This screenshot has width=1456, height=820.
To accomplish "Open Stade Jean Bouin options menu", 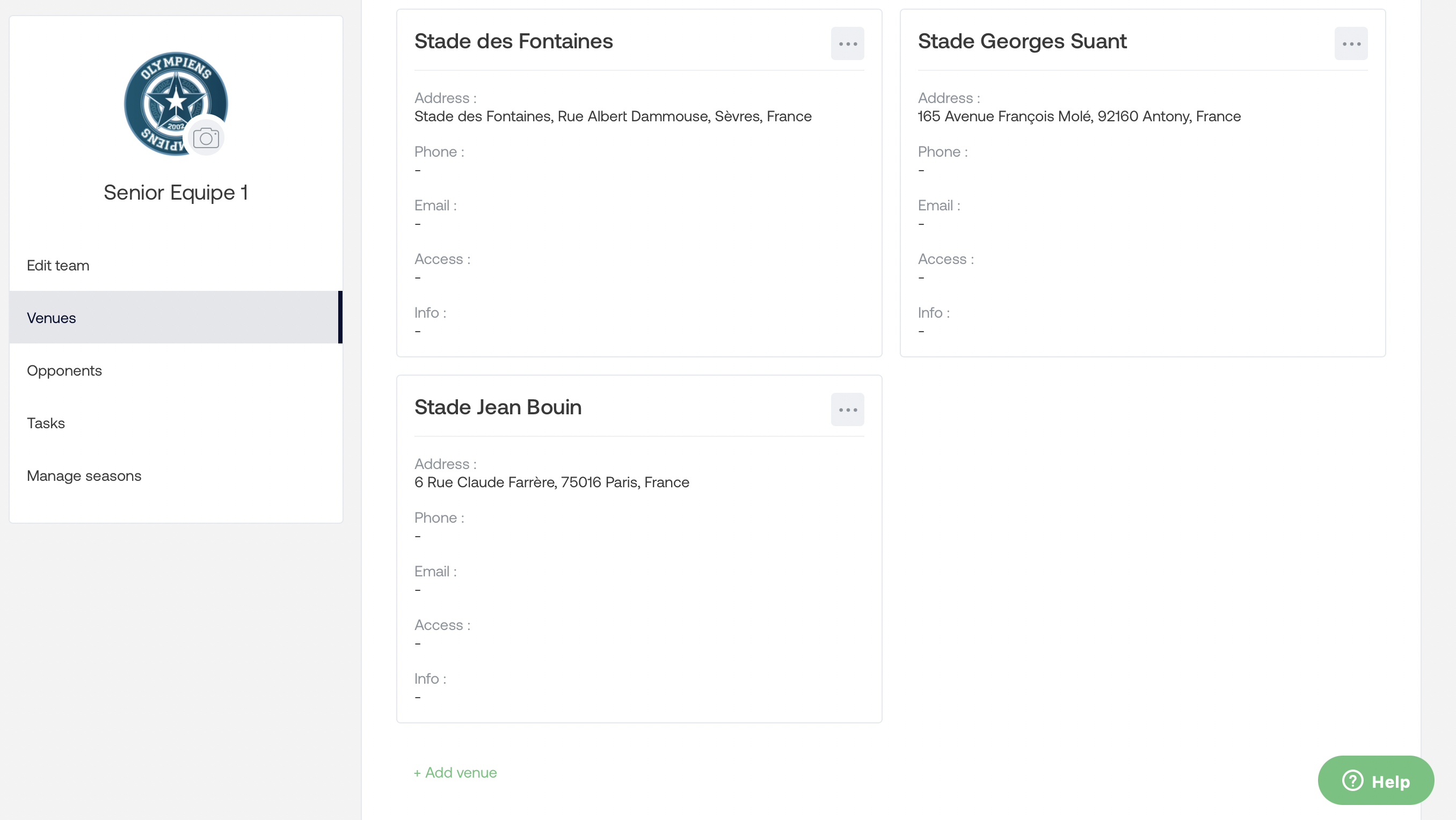I will pyautogui.click(x=847, y=409).
